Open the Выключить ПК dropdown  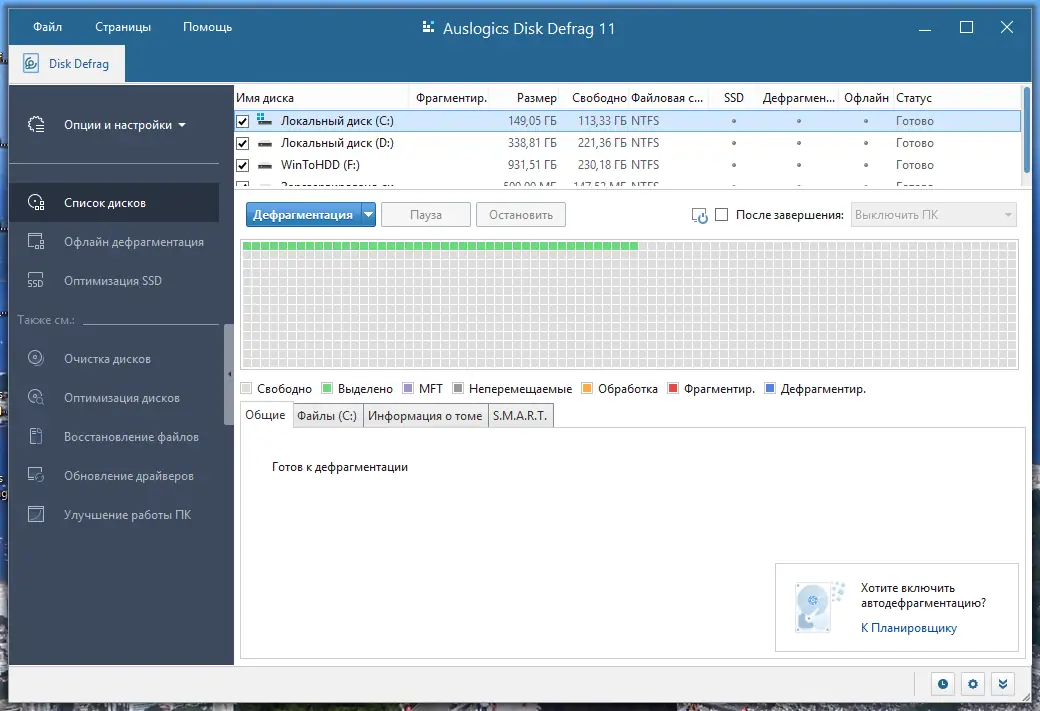coord(932,213)
